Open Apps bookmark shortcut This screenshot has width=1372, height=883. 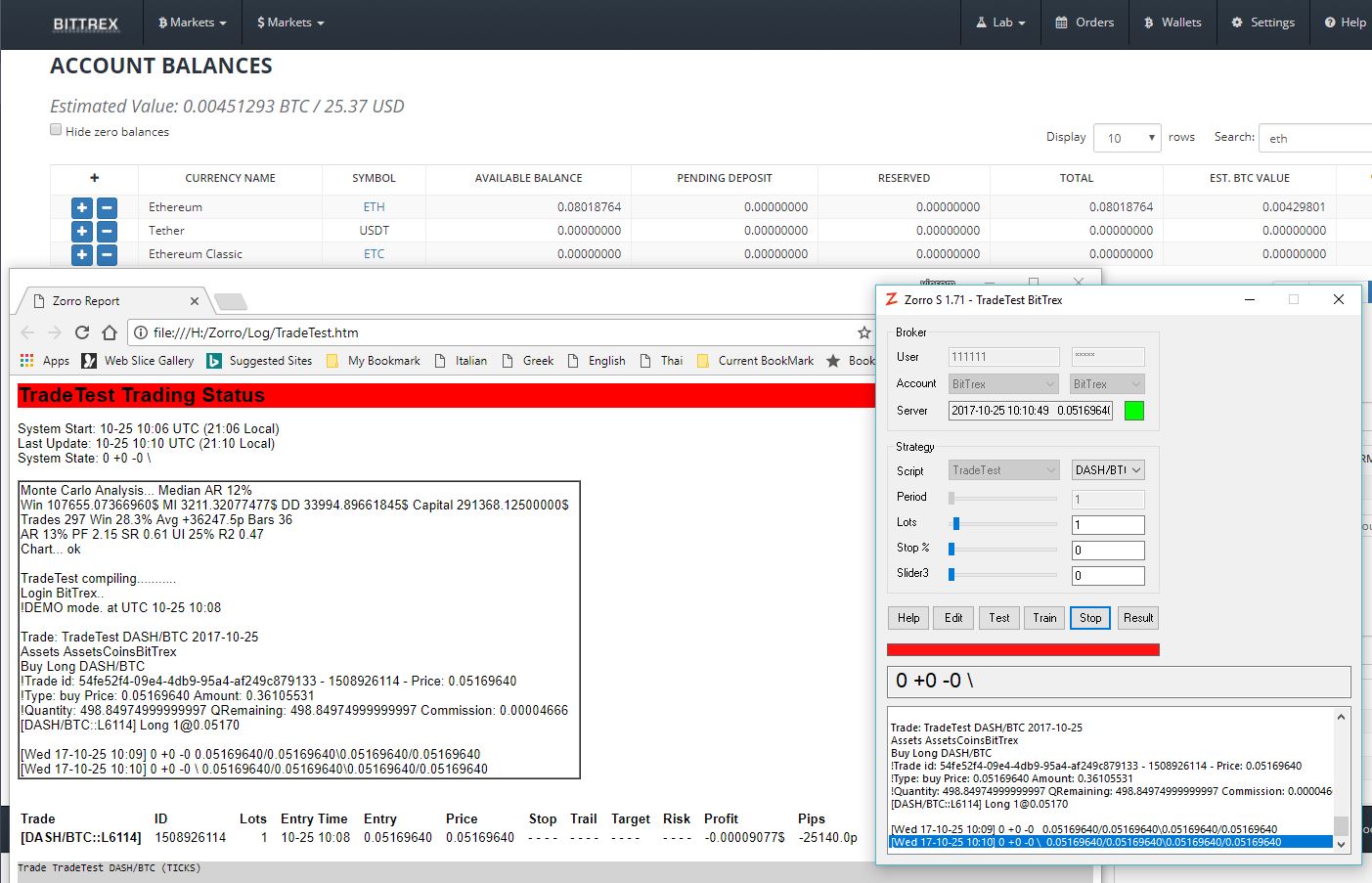44,361
